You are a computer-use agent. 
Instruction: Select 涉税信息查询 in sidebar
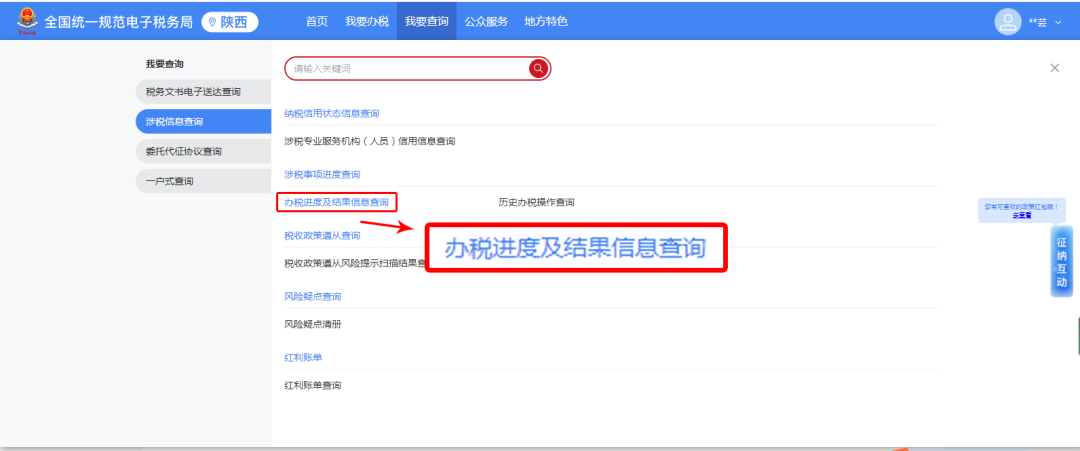tap(204, 122)
